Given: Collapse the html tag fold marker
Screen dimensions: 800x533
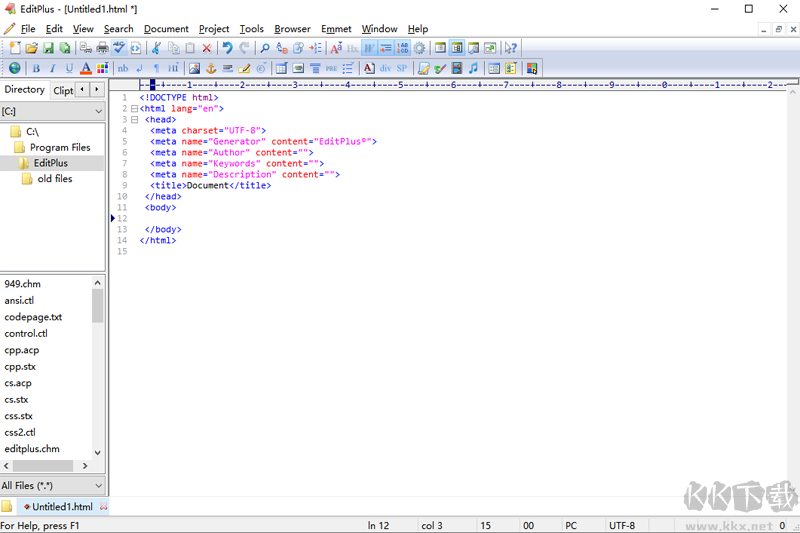Looking at the screenshot, I should (x=134, y=109).
